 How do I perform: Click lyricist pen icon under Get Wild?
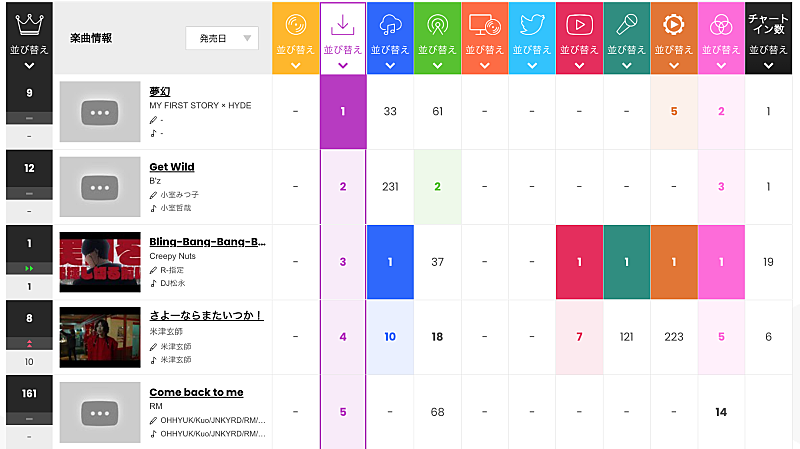[153, 195]
